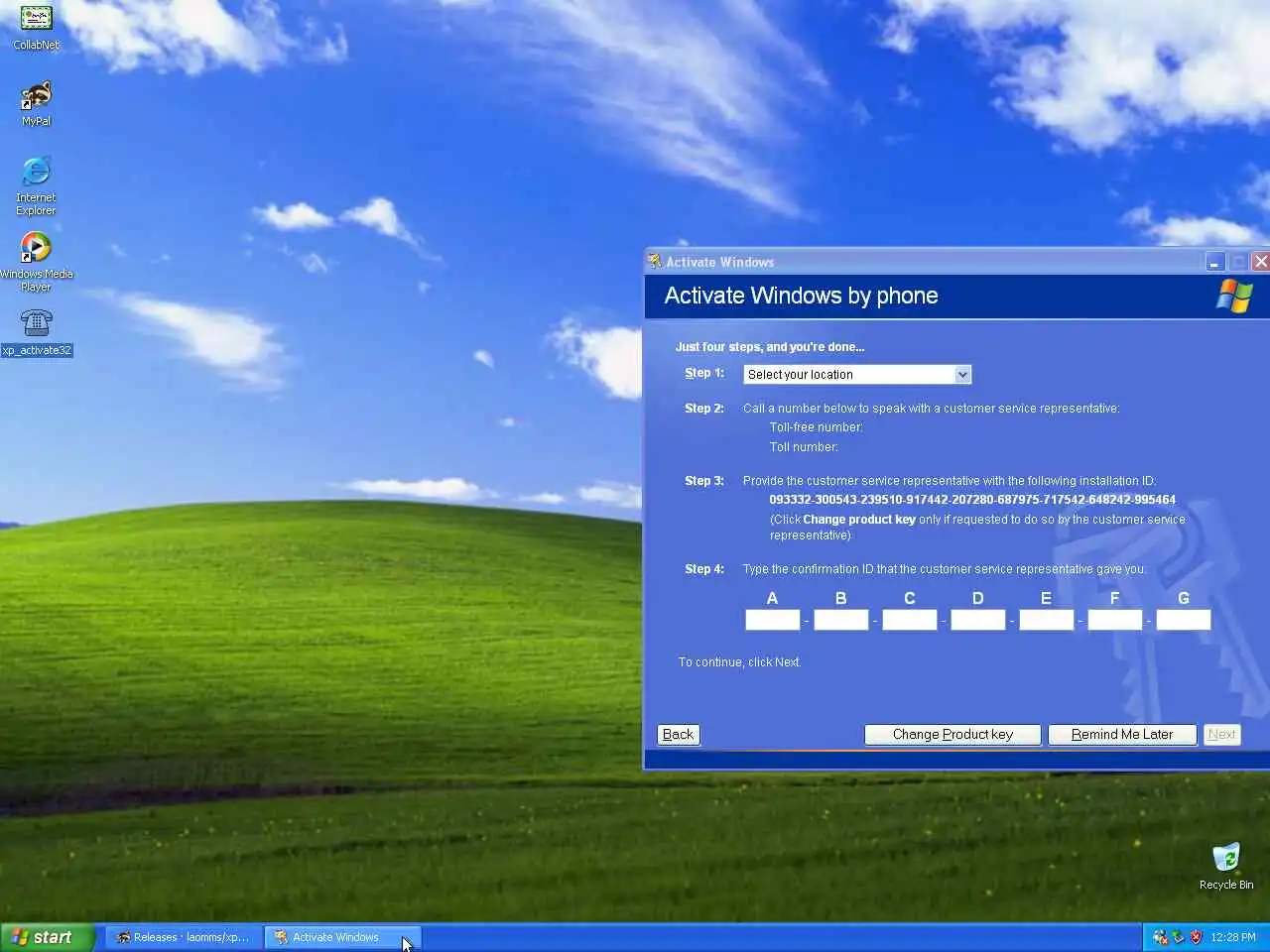Screen dimensions: 1270x952
Task: Minimize the Activate Windows dialog
Action: click(x=1215, y=262)
